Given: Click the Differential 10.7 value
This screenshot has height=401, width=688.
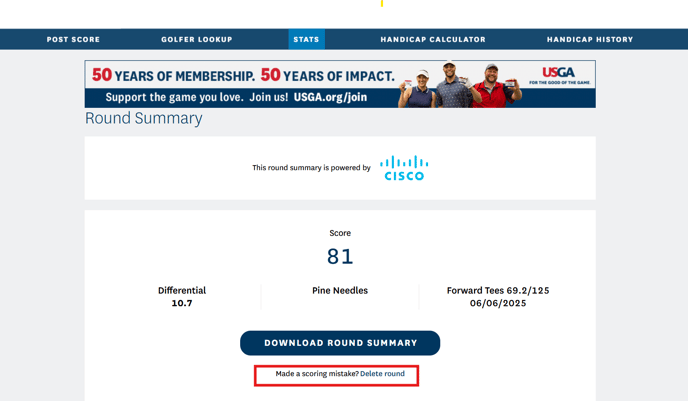Looking at the screenshot, I should click(181, 303).
